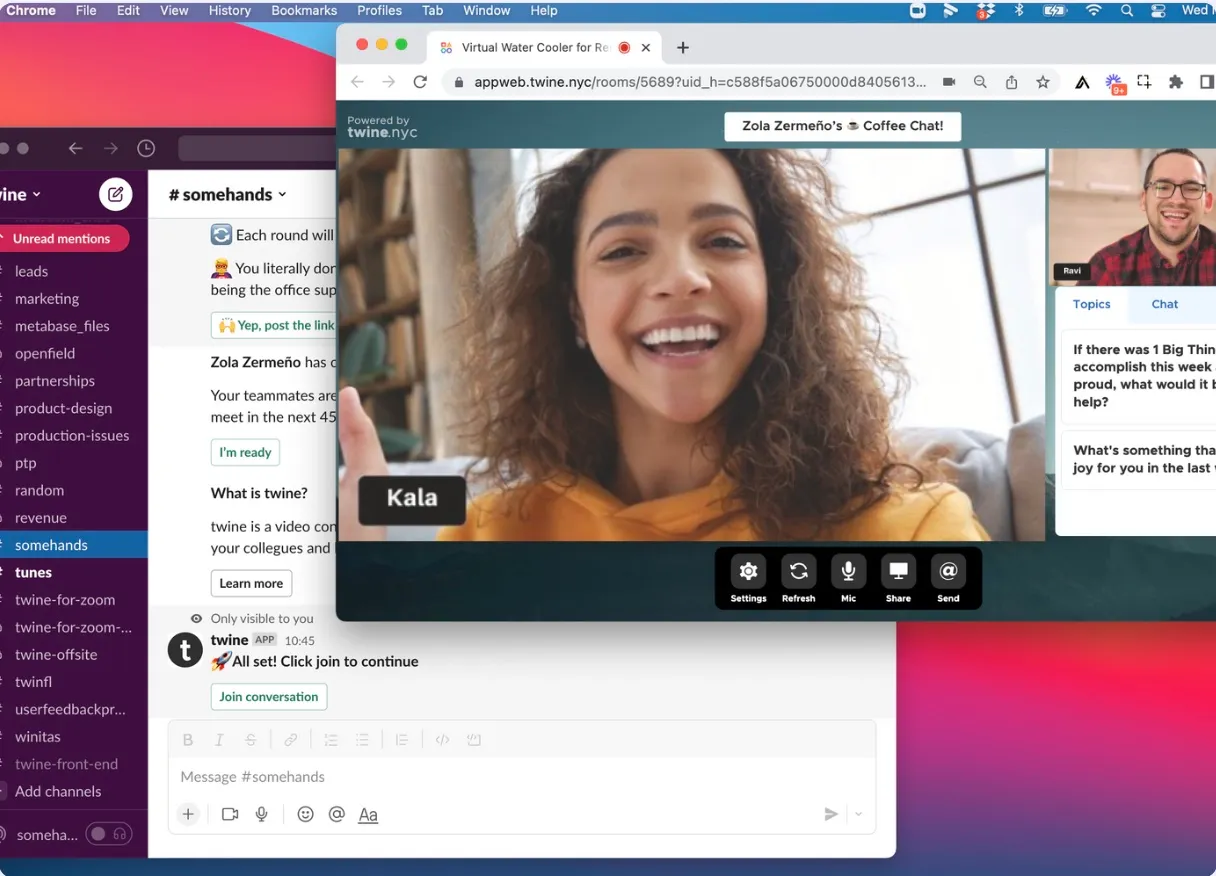
Task: Open the emoji picker in Slack composer
Action: (305, 814)
